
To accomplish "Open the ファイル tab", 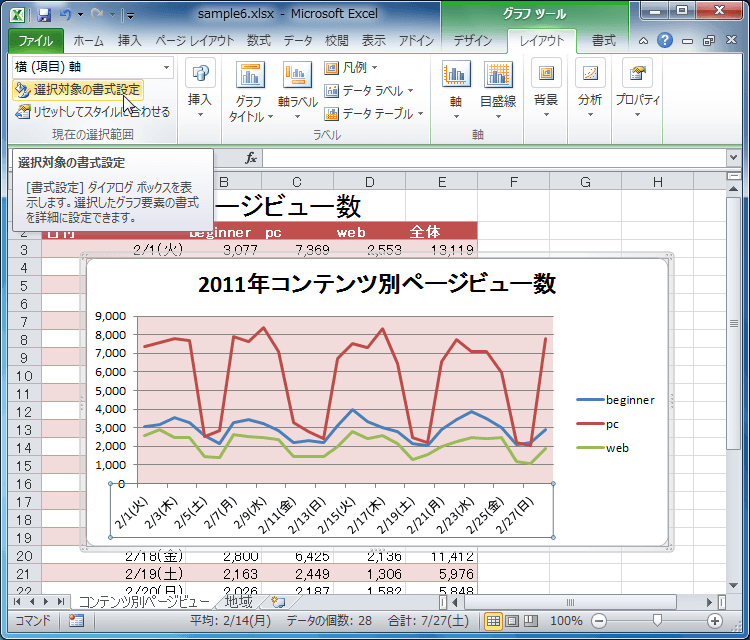I will pyautogui.click(x=36, y=41).
